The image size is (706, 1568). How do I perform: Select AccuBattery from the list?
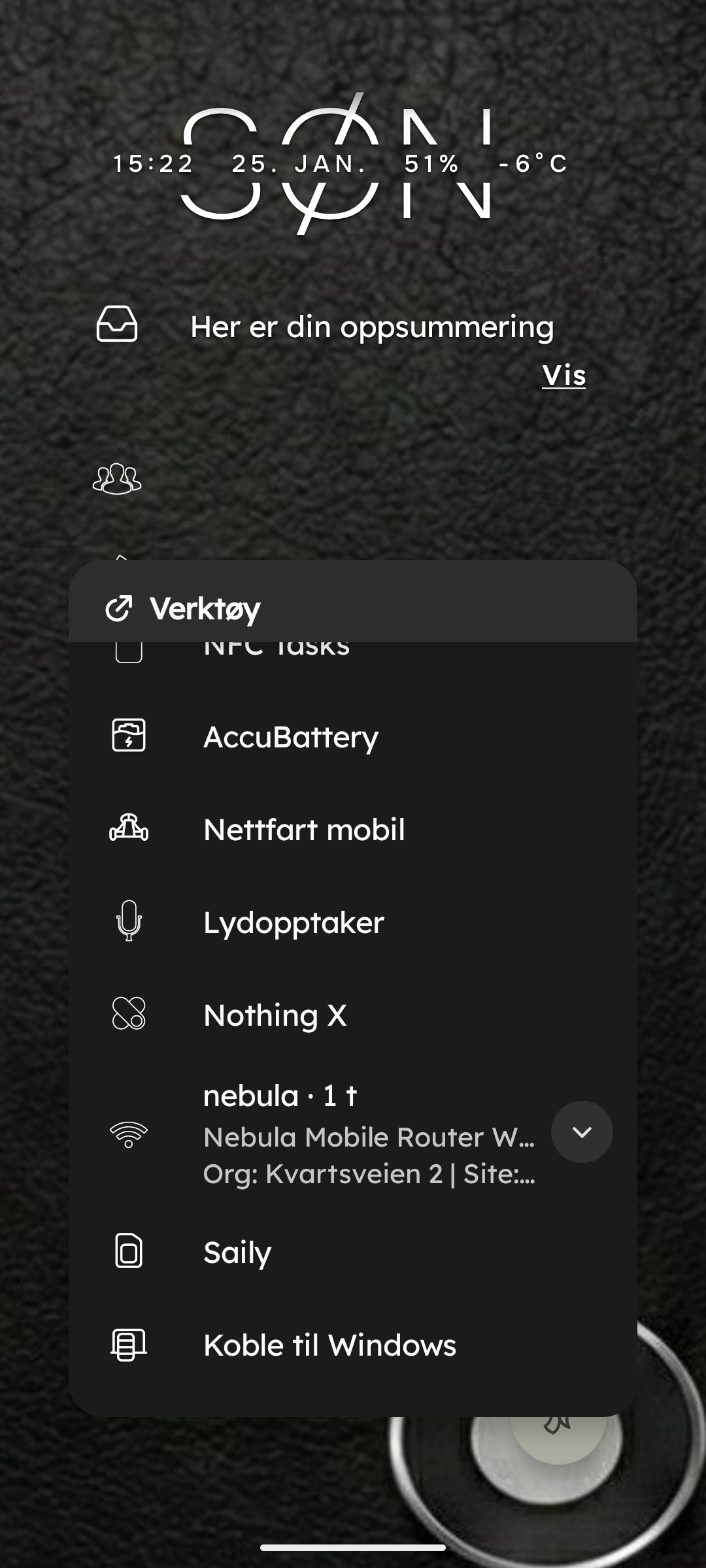[353, 737]
